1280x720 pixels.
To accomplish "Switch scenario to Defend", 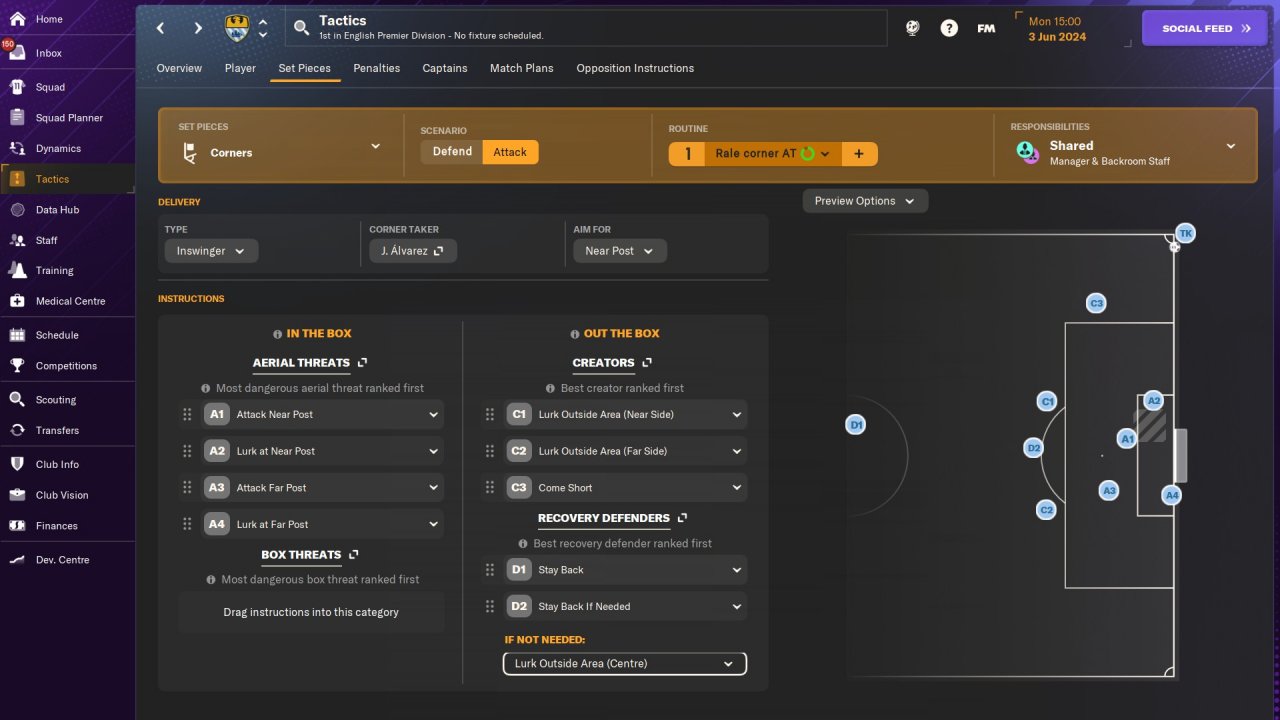I will (x=452, y=152).
